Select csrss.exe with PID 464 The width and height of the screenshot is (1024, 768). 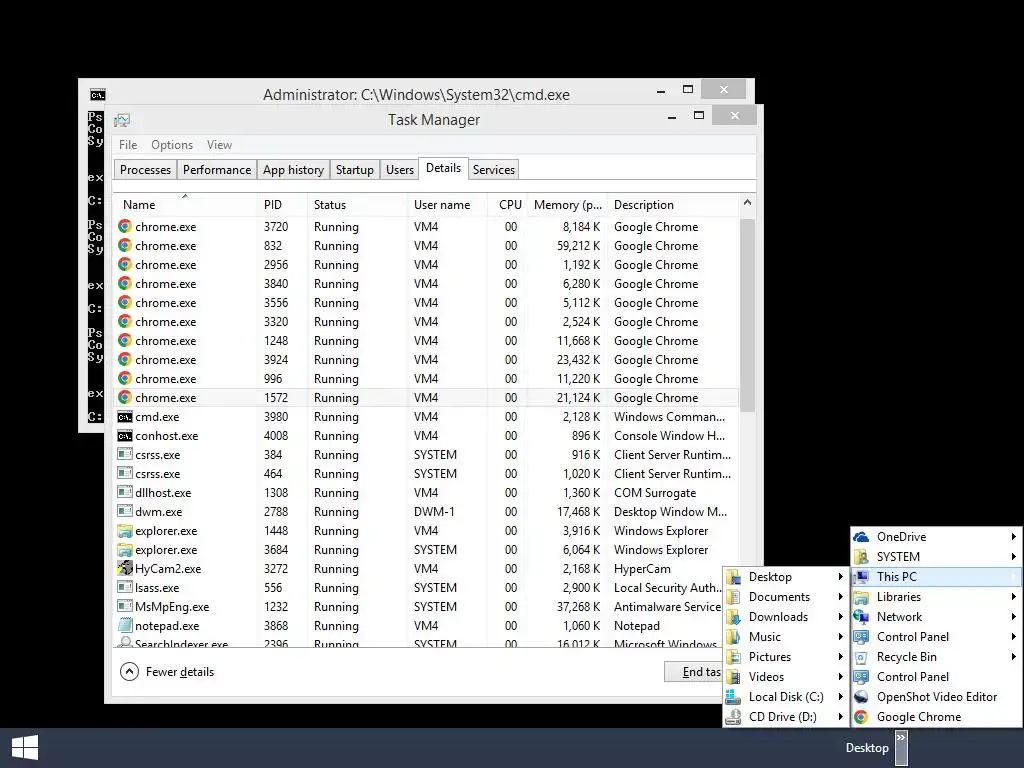(426, 473)
